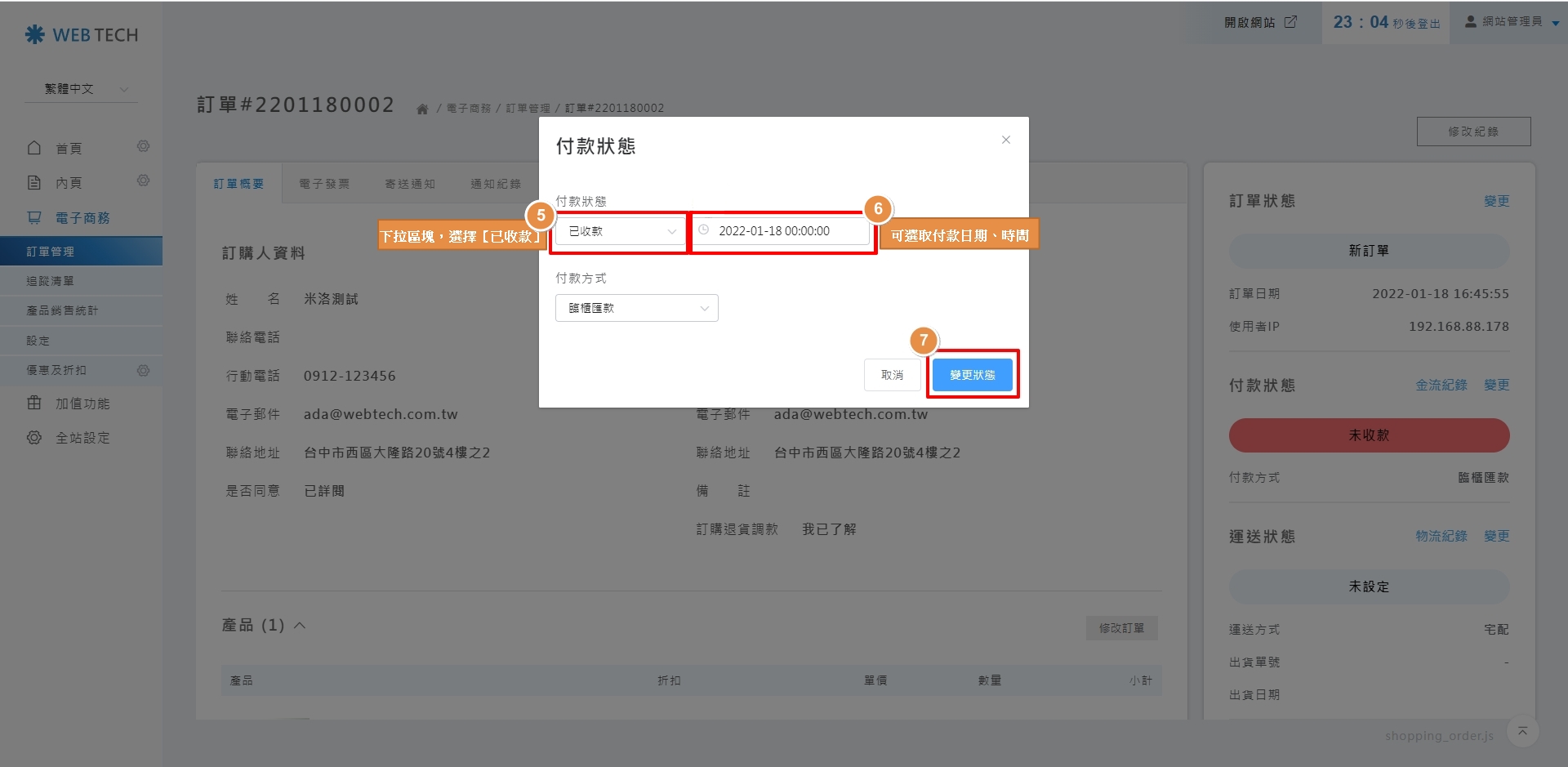Collapse the 產品 (1) section

click(x=300, y=626)
